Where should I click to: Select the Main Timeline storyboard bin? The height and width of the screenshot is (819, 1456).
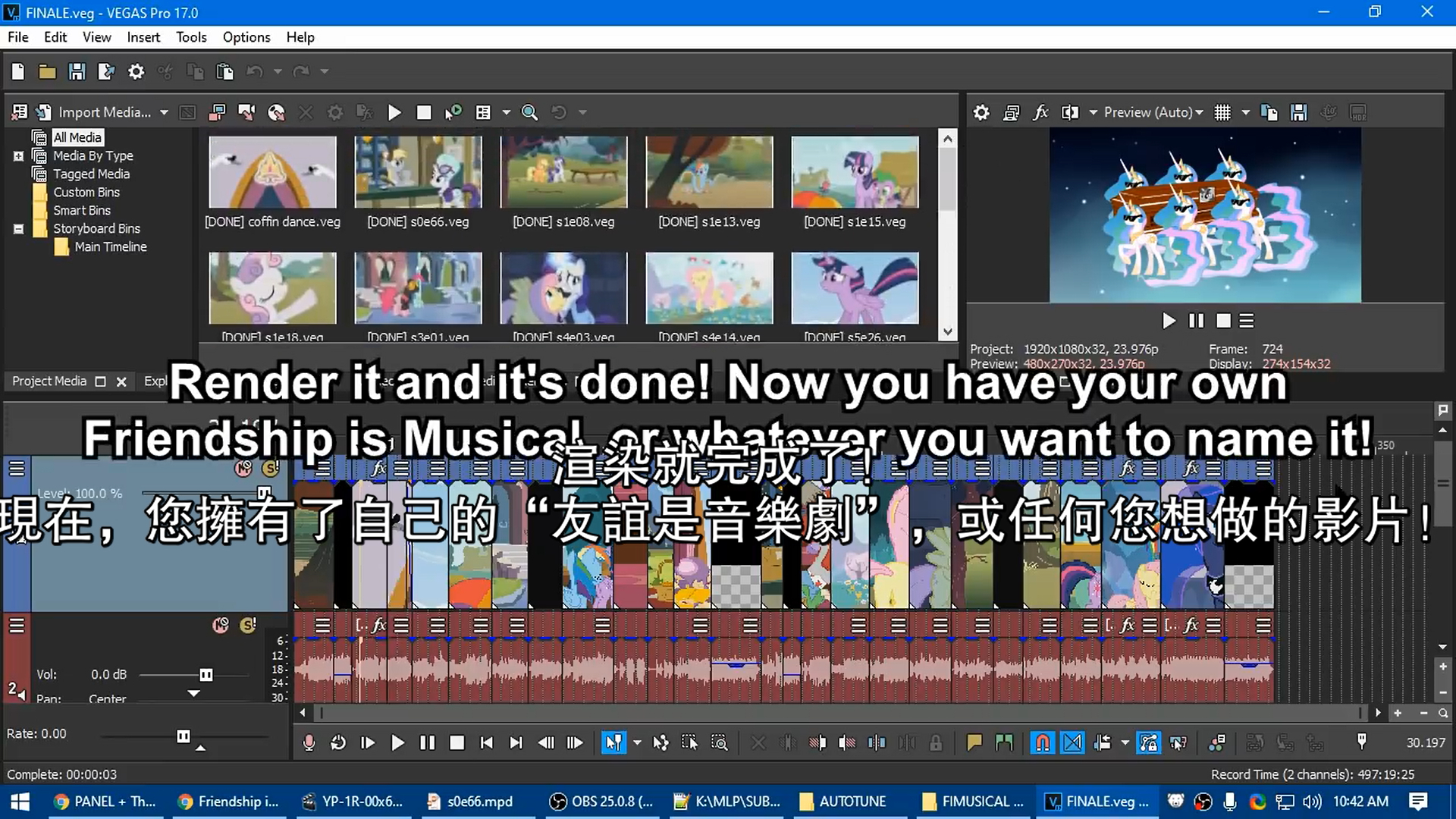pyautogui.click(x=111, y=247)
